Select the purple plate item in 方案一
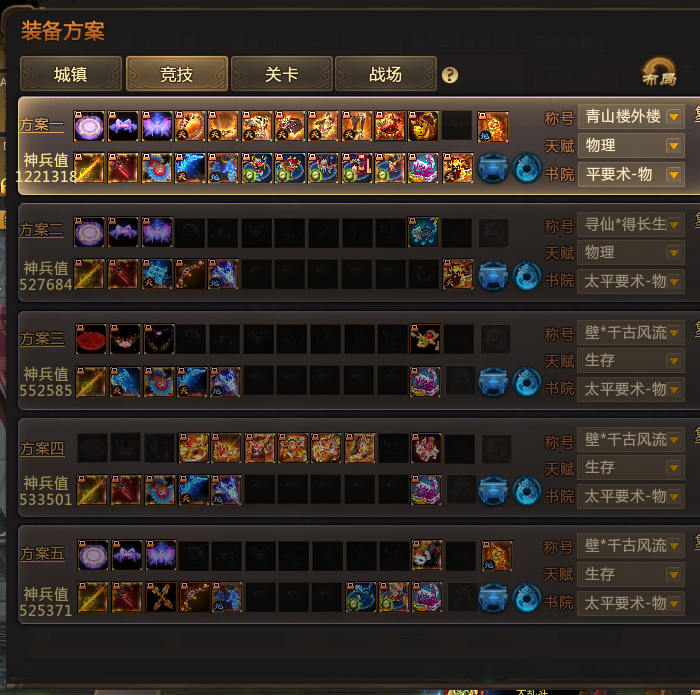This screenshot has height=695, width=700. [x=89, y=126]
